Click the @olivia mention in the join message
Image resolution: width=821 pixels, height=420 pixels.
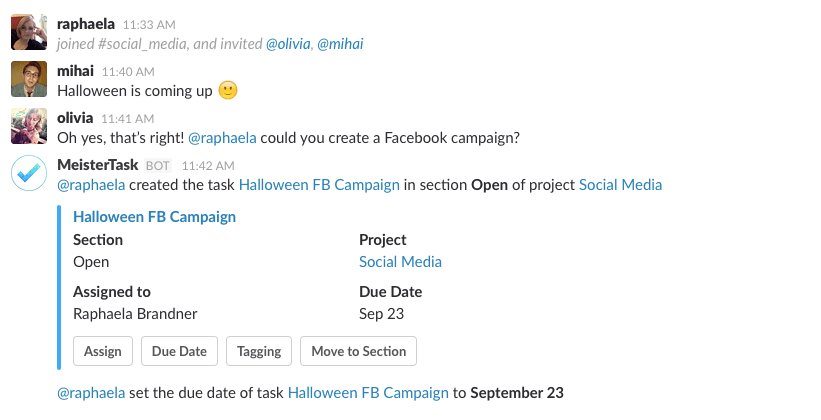288,43
